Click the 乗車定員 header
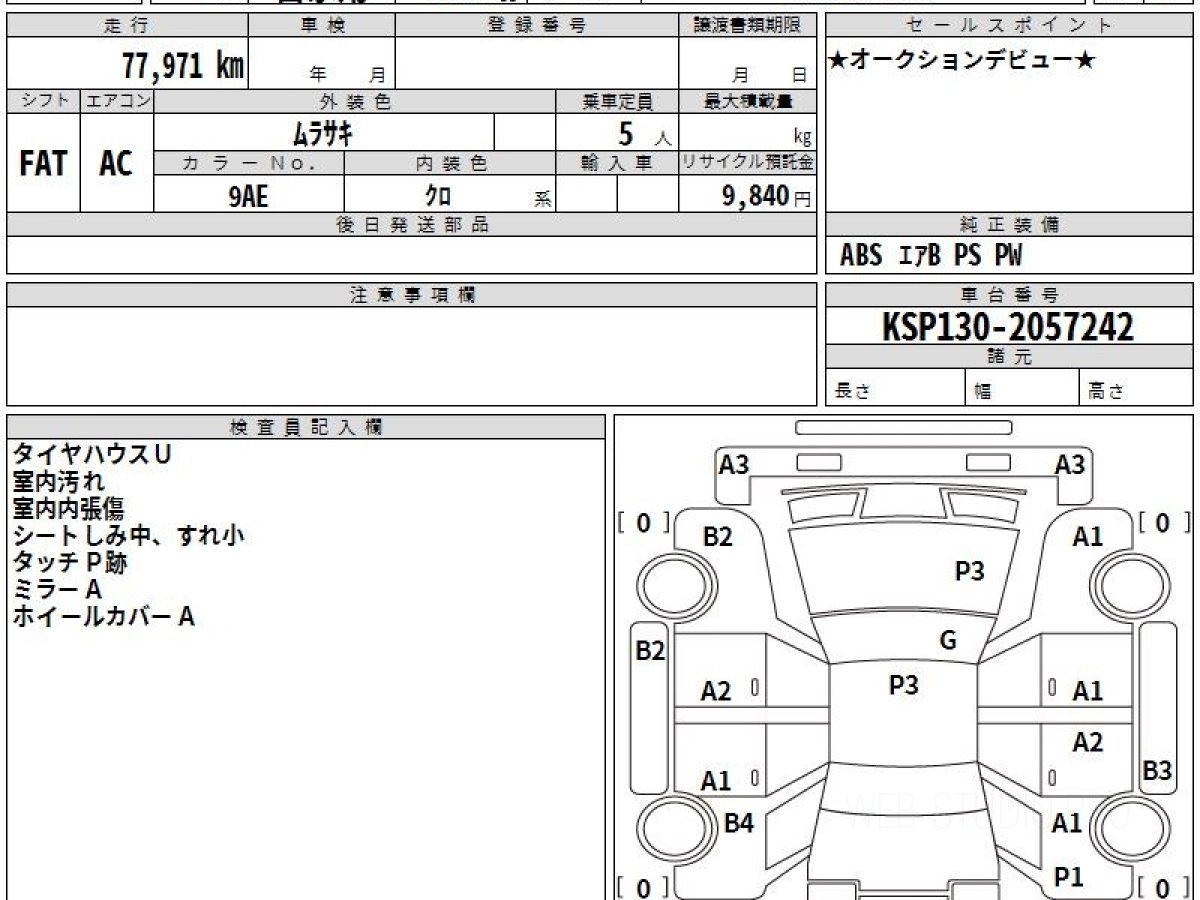This screenshot has height=900, width=1200. point(617,101)
